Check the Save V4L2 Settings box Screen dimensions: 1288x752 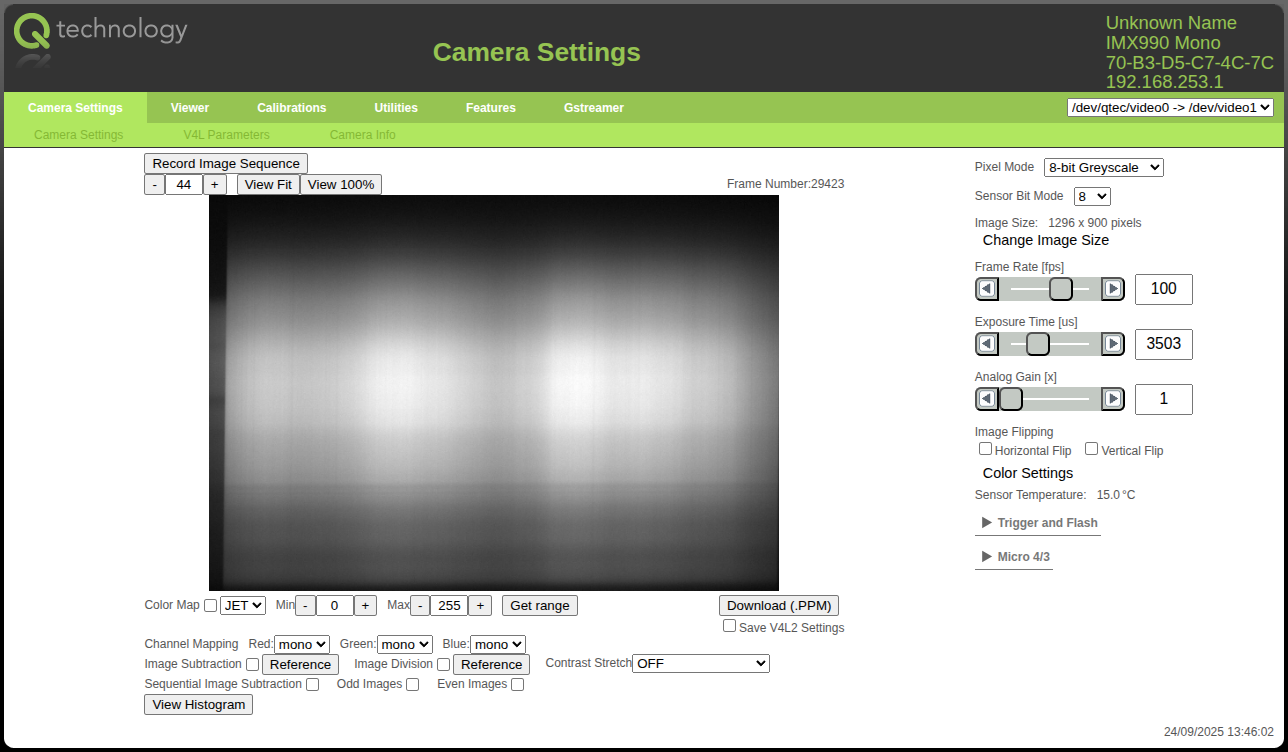729,626
